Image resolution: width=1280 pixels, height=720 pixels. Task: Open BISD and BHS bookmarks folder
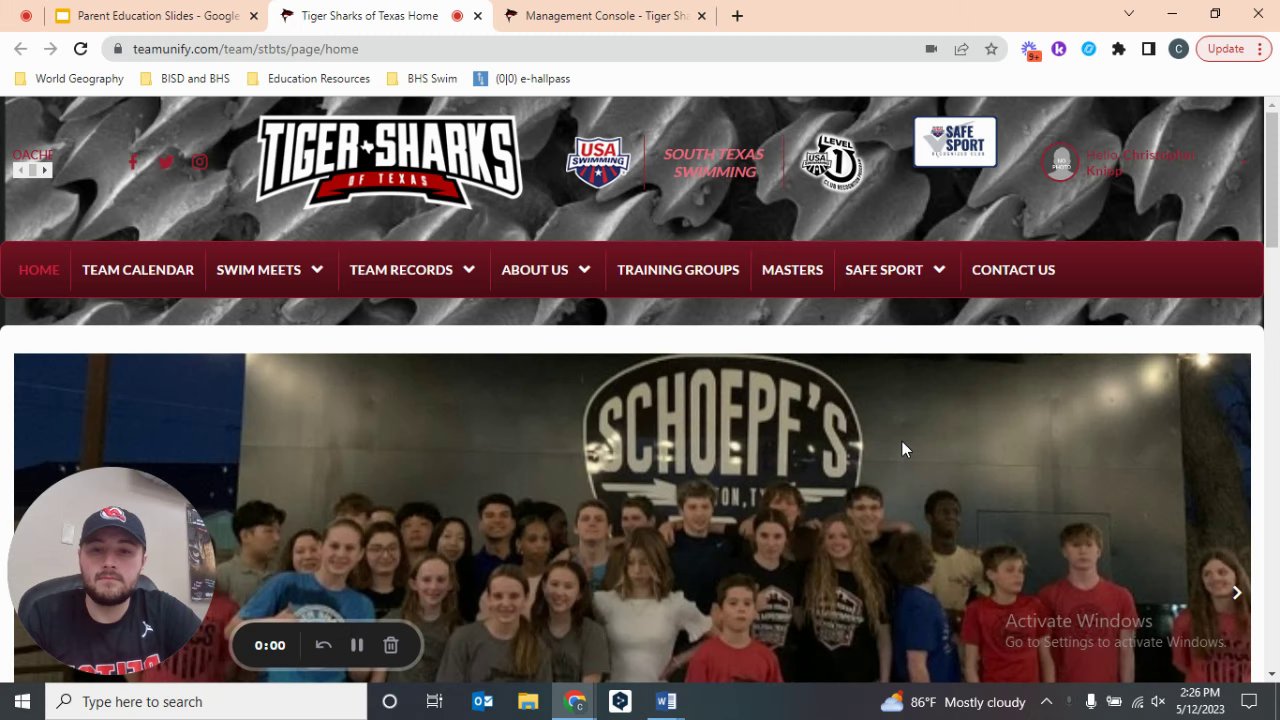point(185,79)
